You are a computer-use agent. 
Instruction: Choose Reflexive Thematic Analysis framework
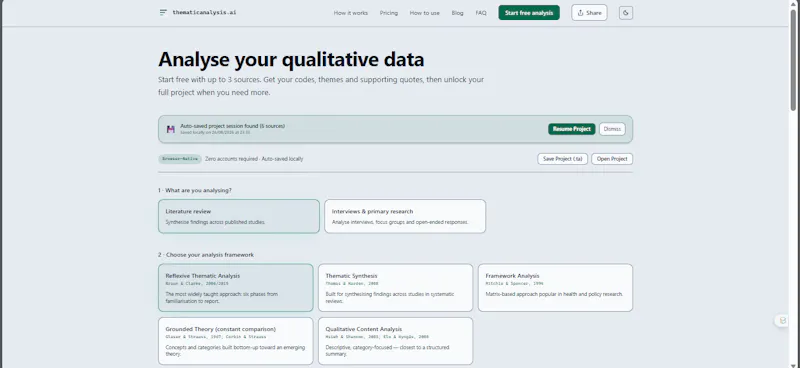[236, 287]
